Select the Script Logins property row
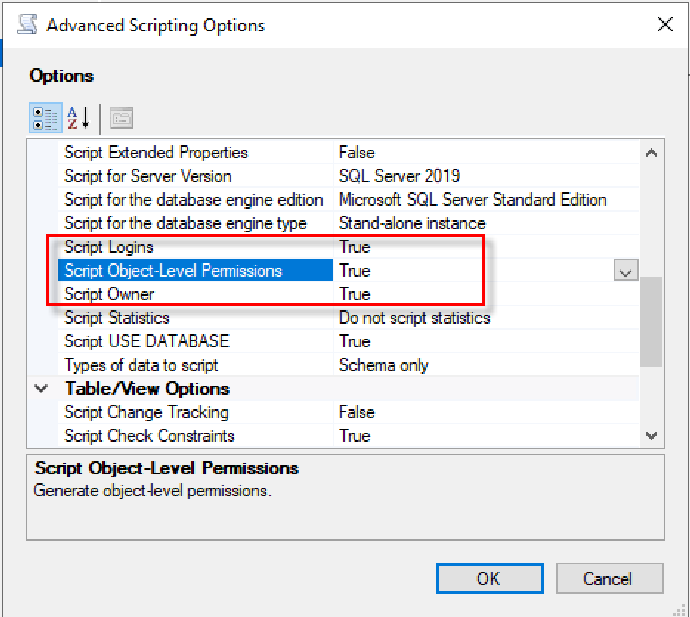 coord(109,247)
